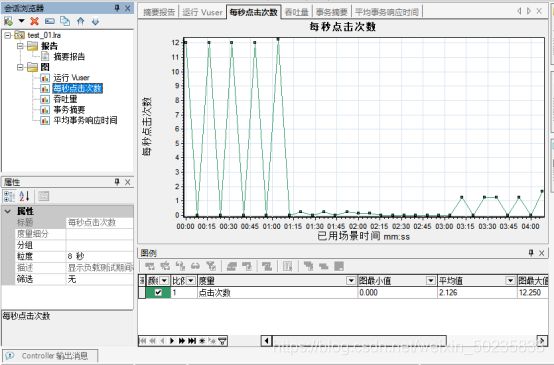This screenshot has width=554, height=365.
Task: Open the 度量 column dropdown arrow
Action: [x=351, y=281]
